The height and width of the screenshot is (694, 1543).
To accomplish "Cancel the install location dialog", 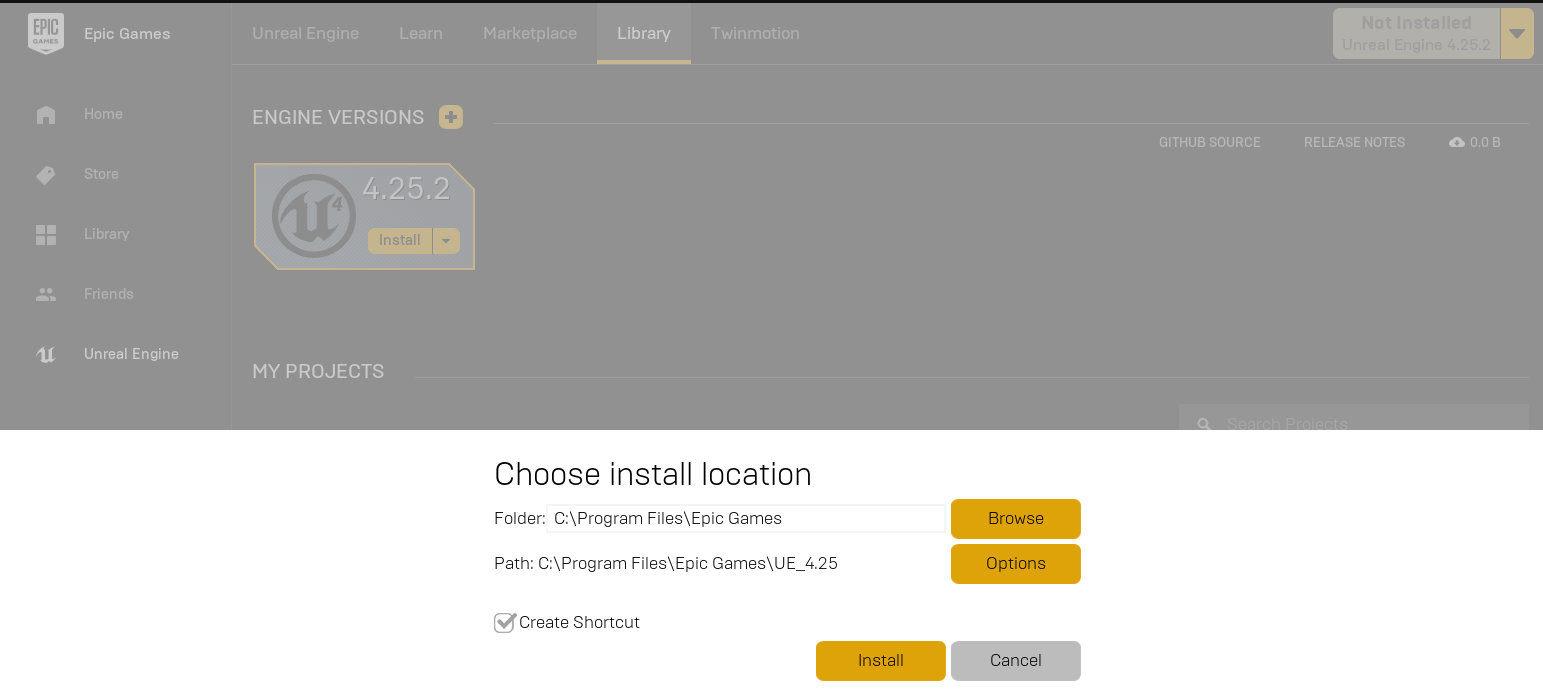I will (x=1015, y=660).
